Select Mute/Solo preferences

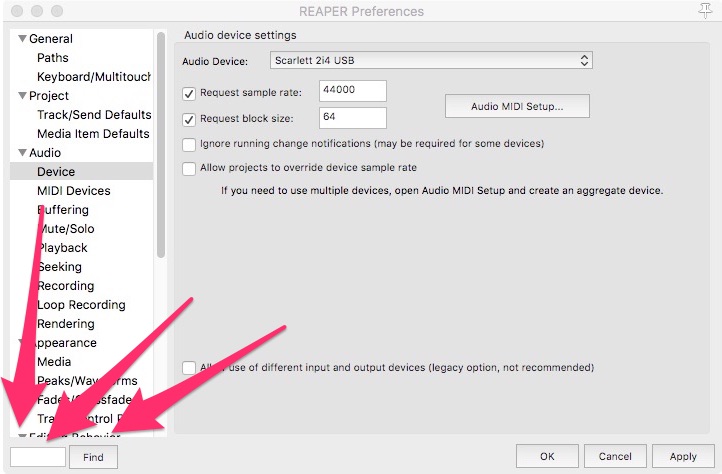point(66,229)
